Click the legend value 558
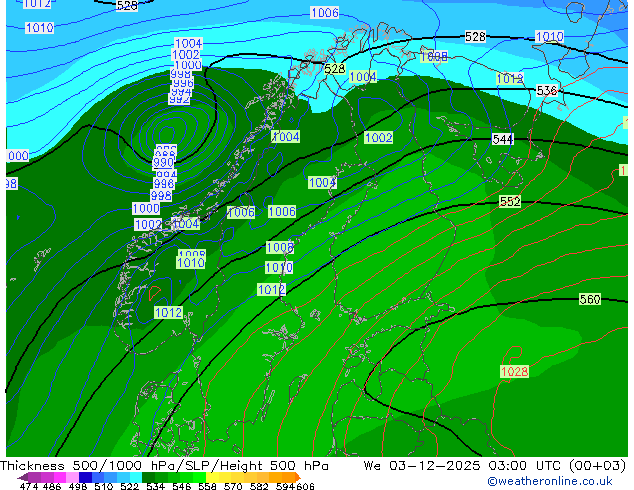The image size is (634, 490). [207, 486]
